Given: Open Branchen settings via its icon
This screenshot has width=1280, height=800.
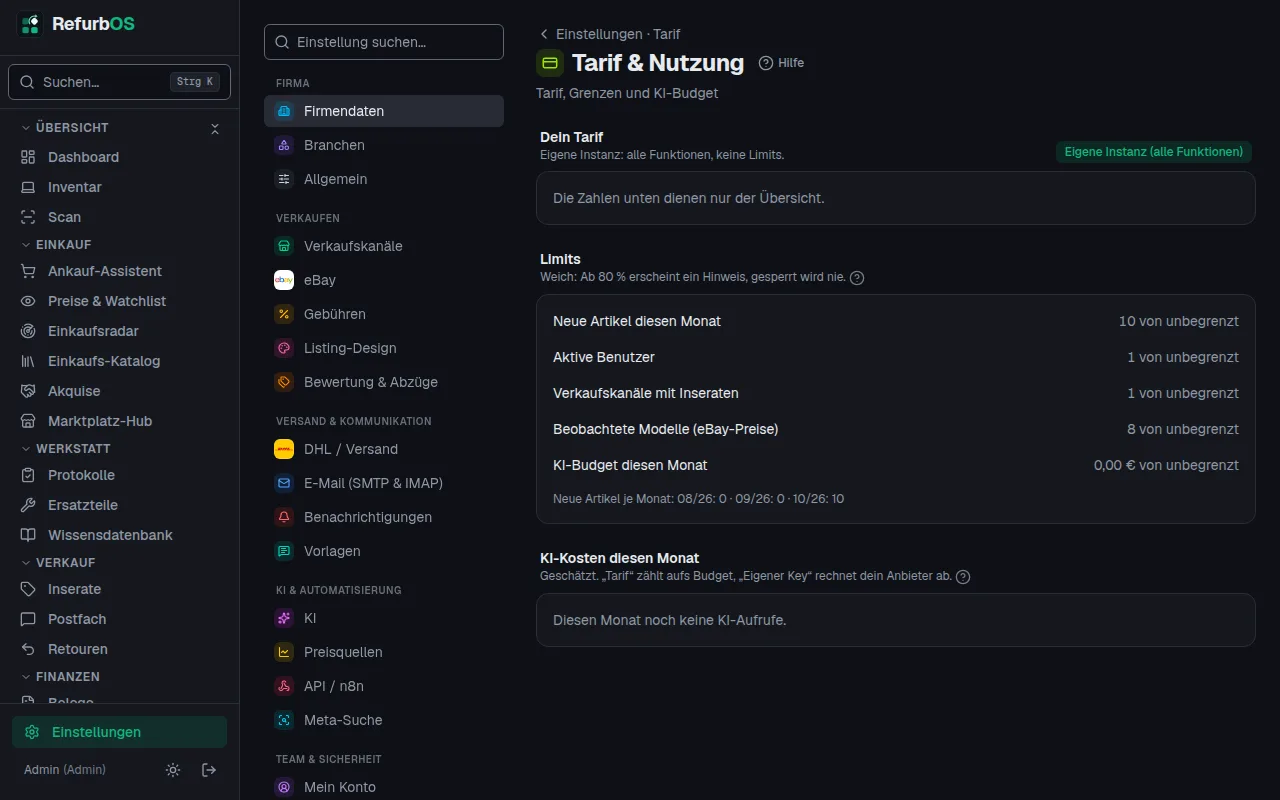Looking at the screenshot, I should (x=284, y=145).
